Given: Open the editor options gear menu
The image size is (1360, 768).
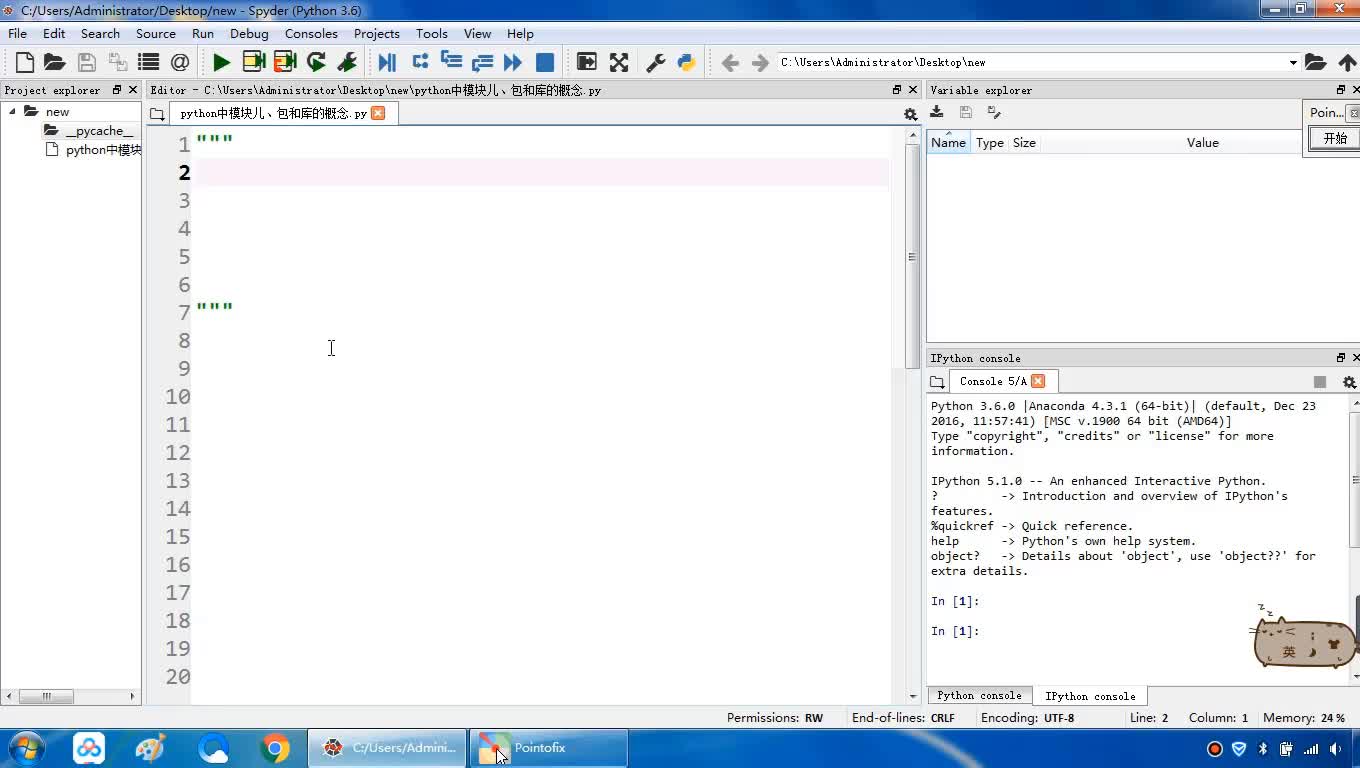Looking at the screenshot, I should (910, 114).
